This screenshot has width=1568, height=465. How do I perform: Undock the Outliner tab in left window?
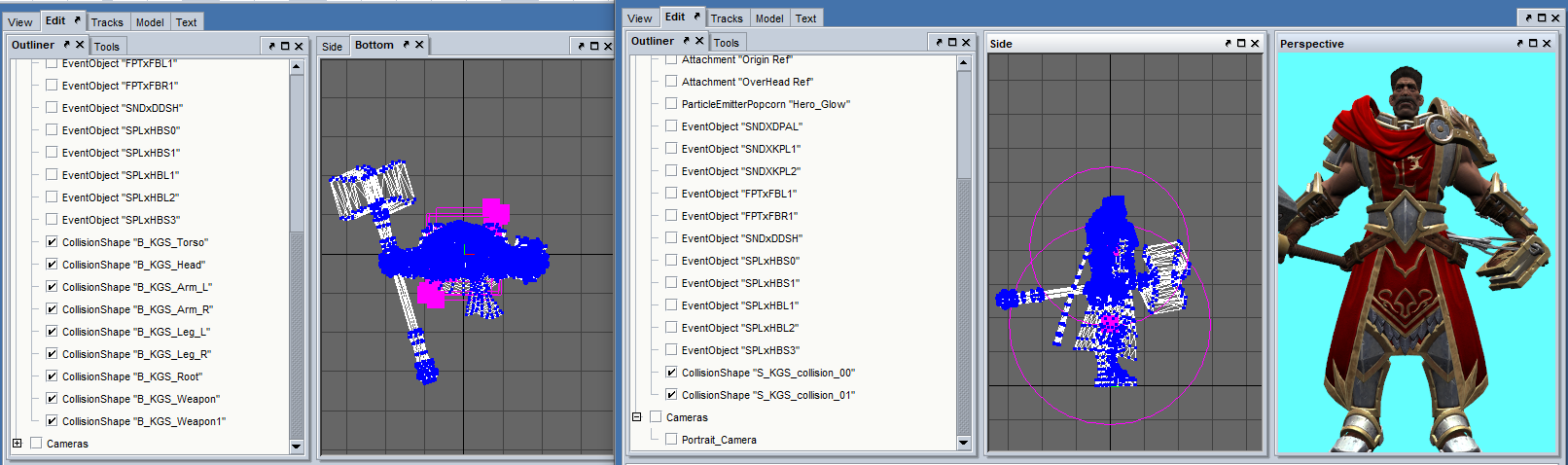(67, 45)
